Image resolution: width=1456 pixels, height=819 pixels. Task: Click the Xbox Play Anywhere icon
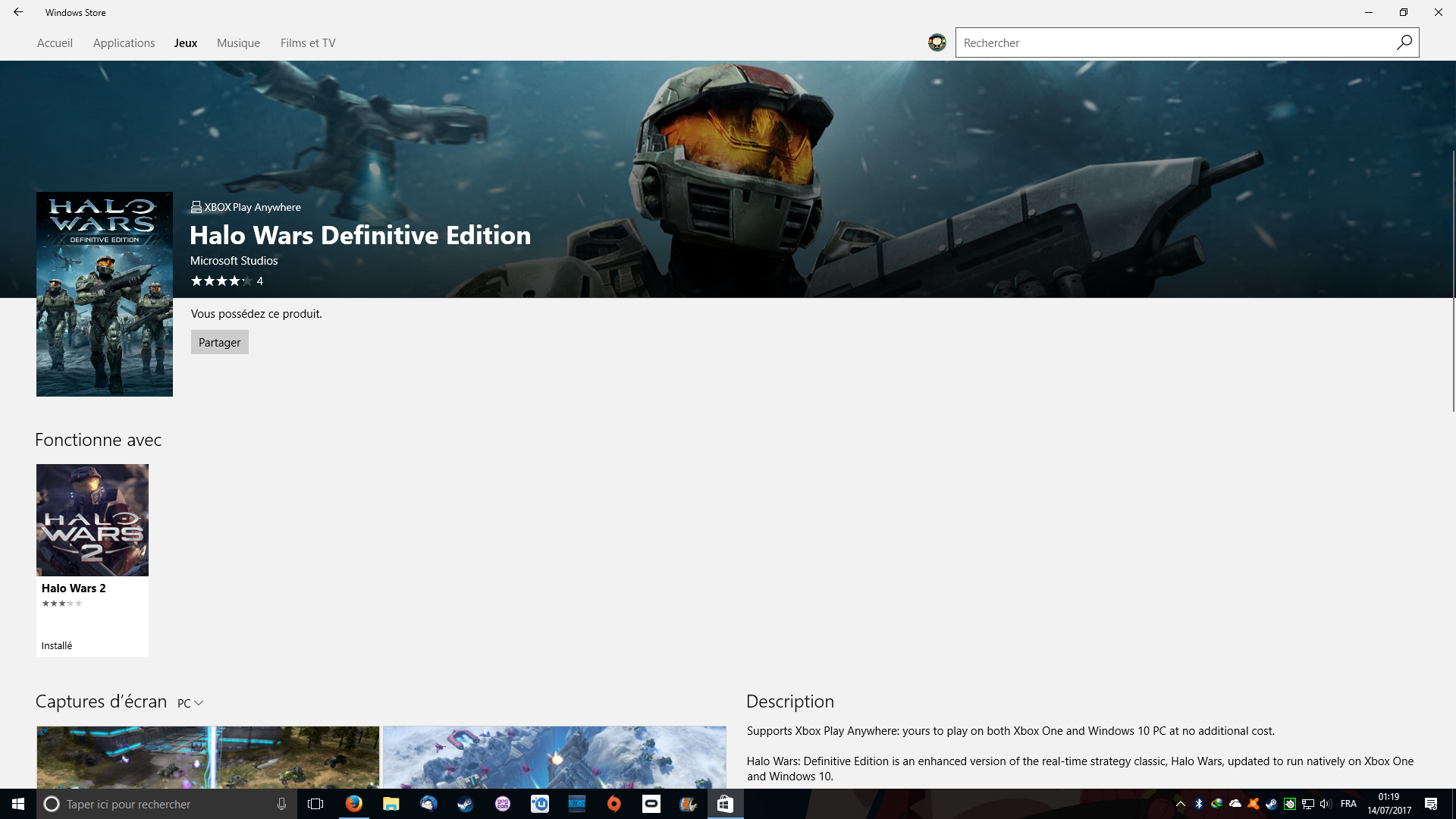(196, 207)
